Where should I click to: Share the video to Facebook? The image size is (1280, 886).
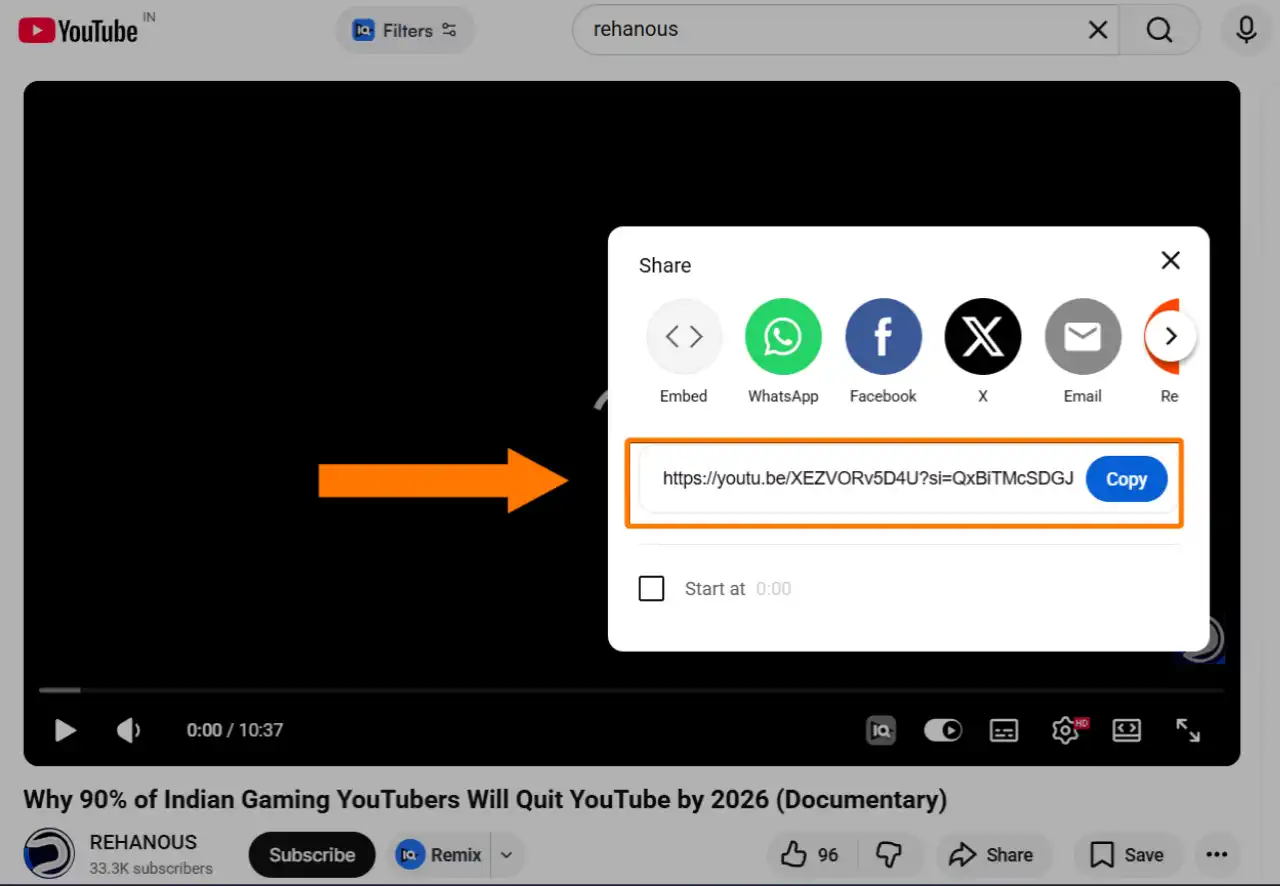(883, 336)
